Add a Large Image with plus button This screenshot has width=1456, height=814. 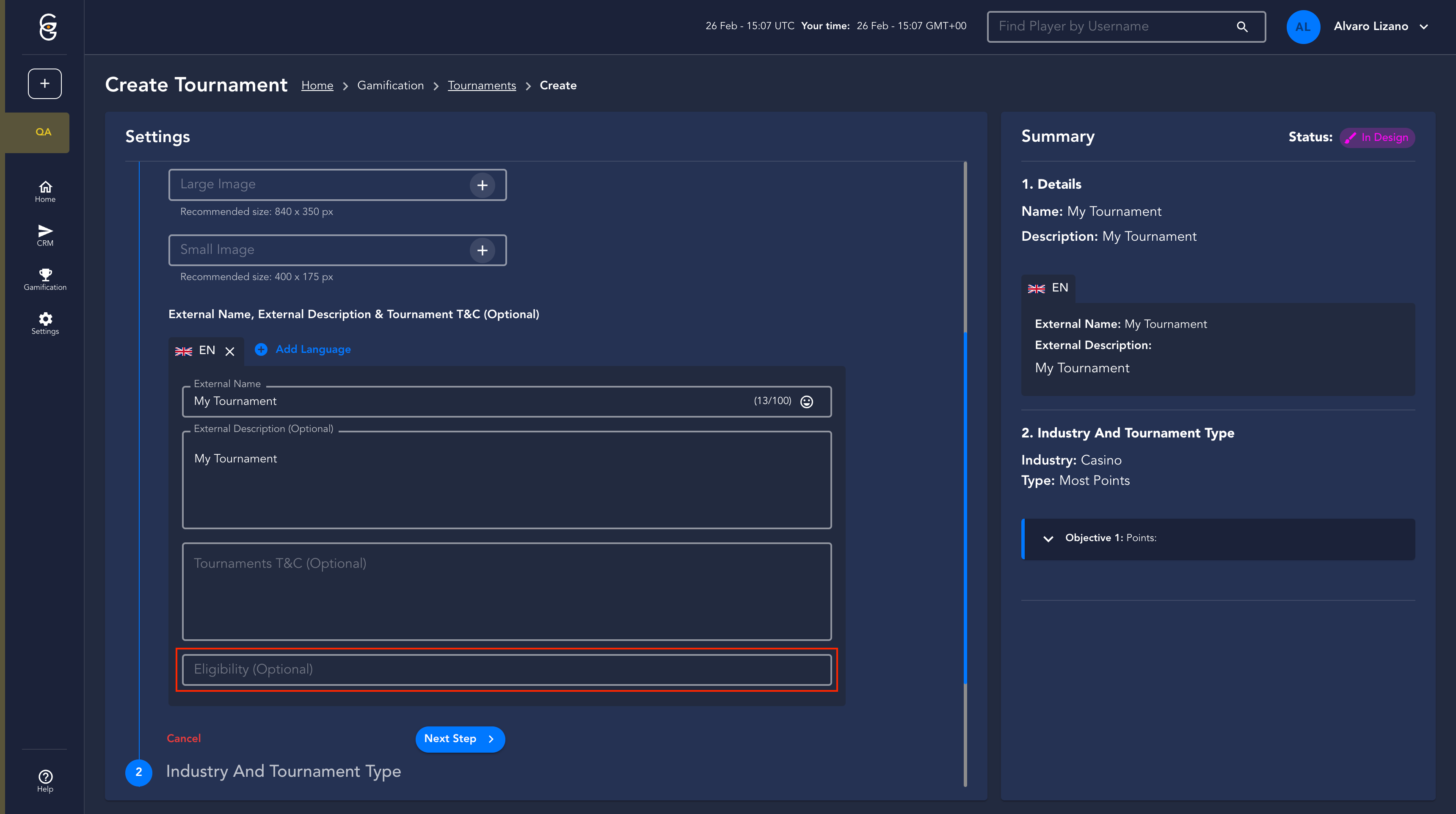pyautogui.click(x=482, y=185)
